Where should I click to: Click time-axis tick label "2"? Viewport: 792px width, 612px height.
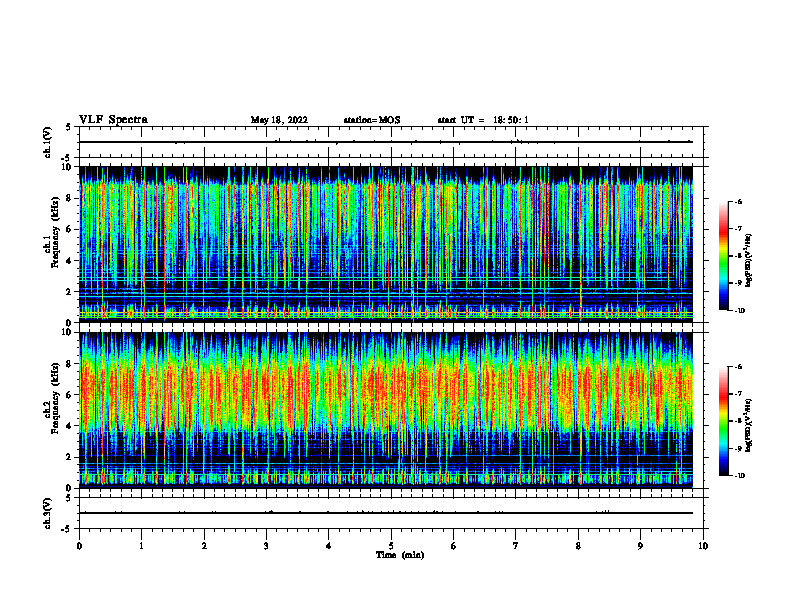tap(204, 546)
